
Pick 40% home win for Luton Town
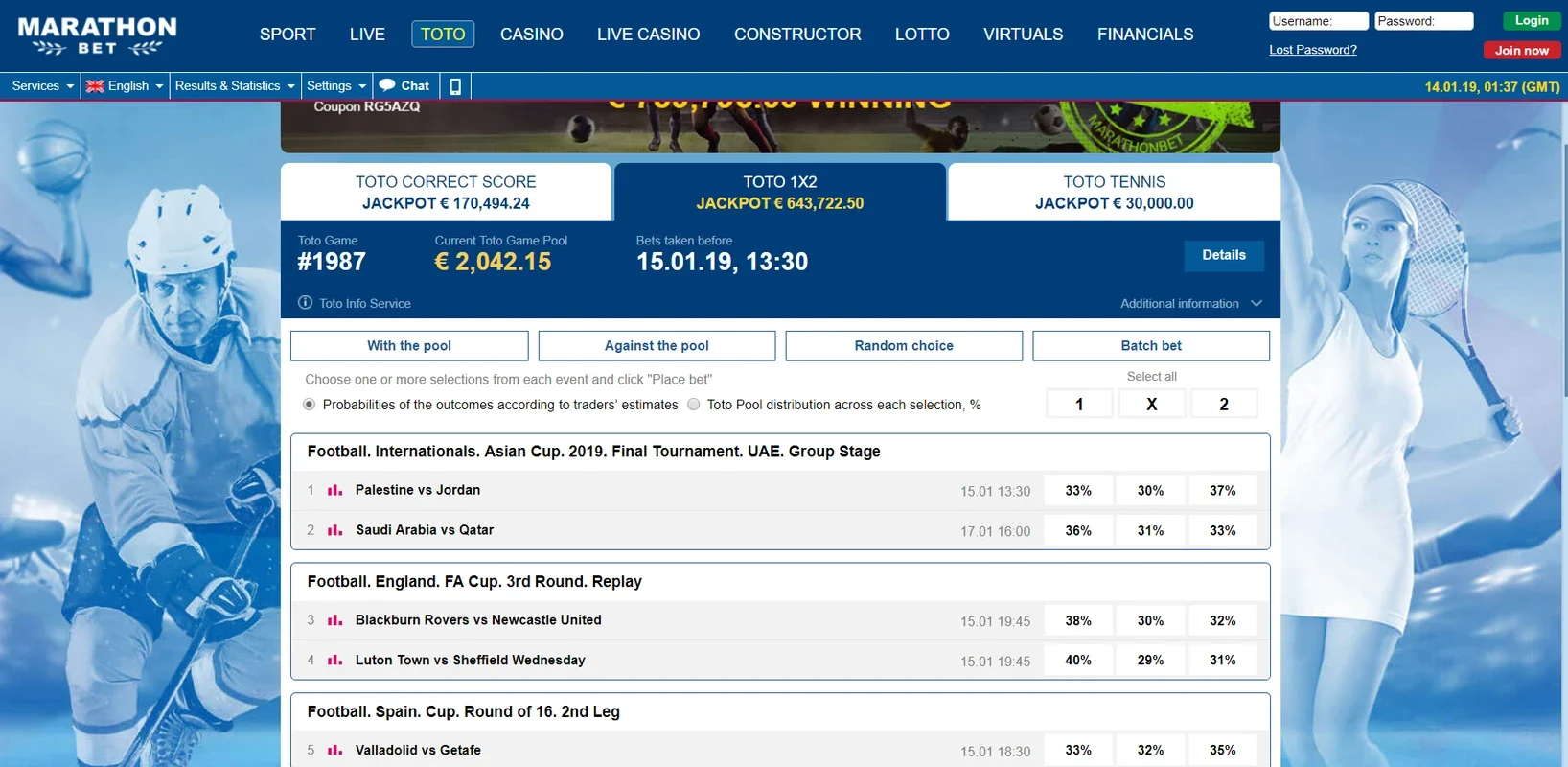point(1078,661)
